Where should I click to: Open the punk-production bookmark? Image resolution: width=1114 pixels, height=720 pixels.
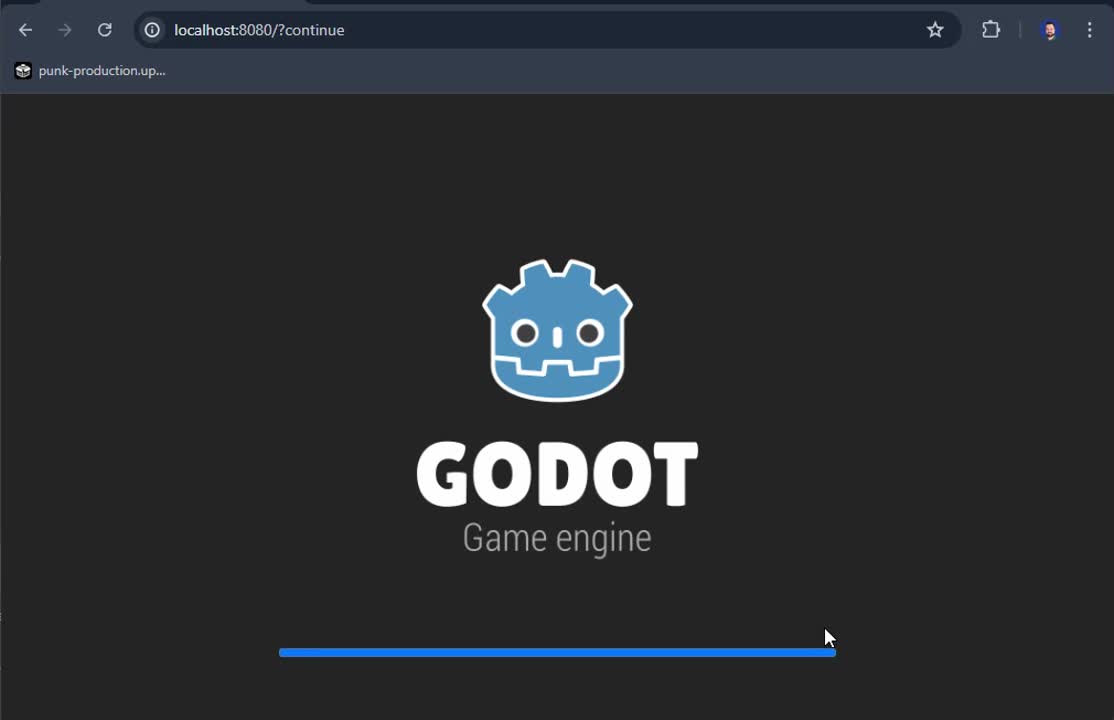pos(90,70)
